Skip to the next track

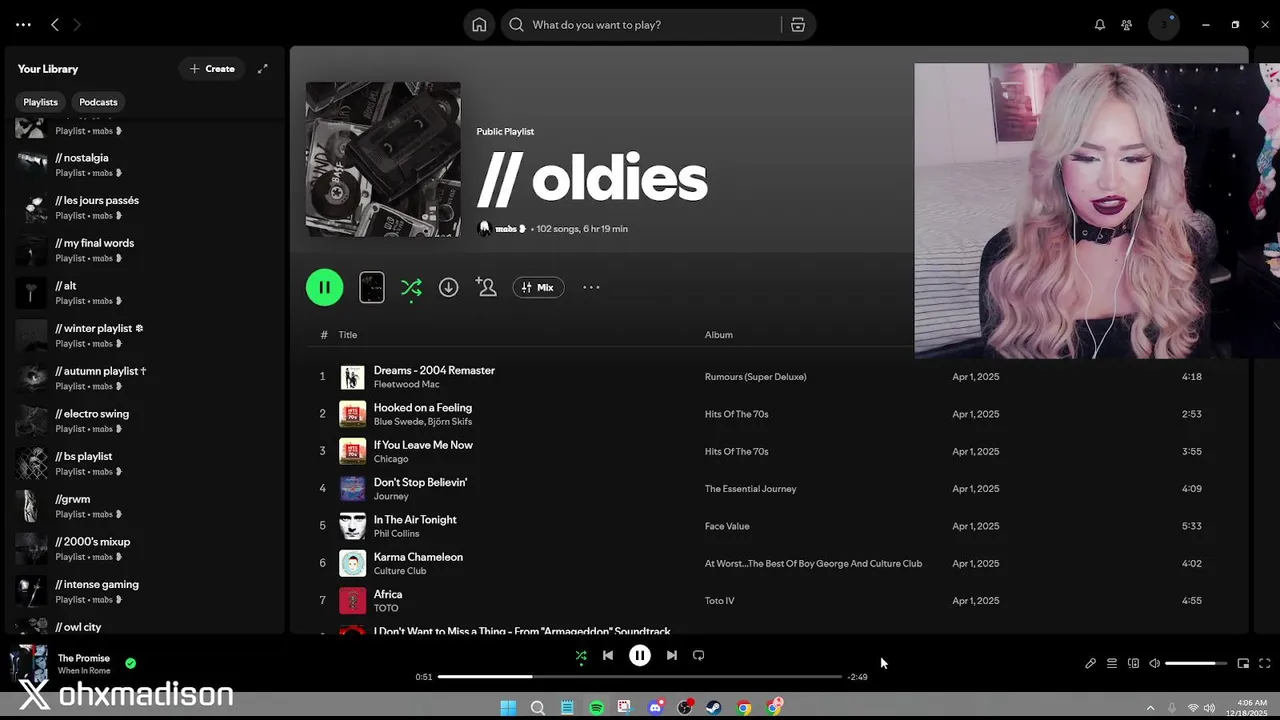click(672, 656)
